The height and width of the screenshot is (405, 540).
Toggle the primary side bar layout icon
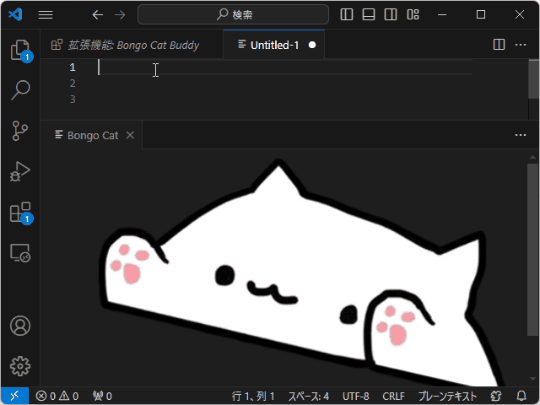click(346, 14)
